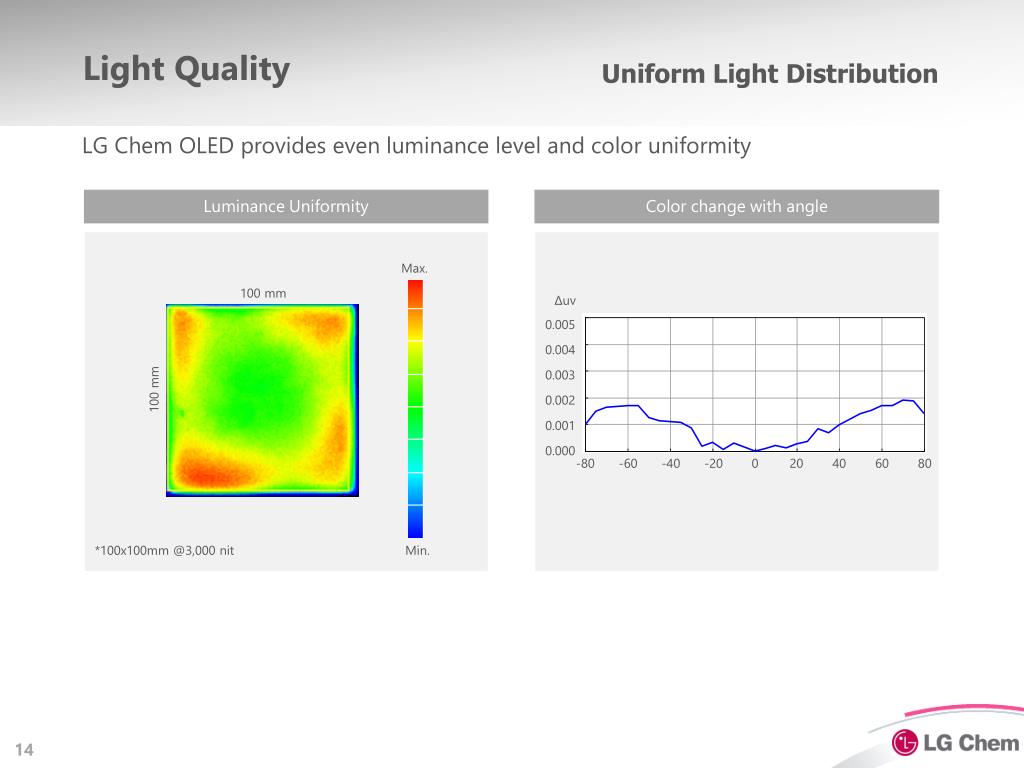Select the Color change with angle header
Screen dimensions: 1024x768
737,206
